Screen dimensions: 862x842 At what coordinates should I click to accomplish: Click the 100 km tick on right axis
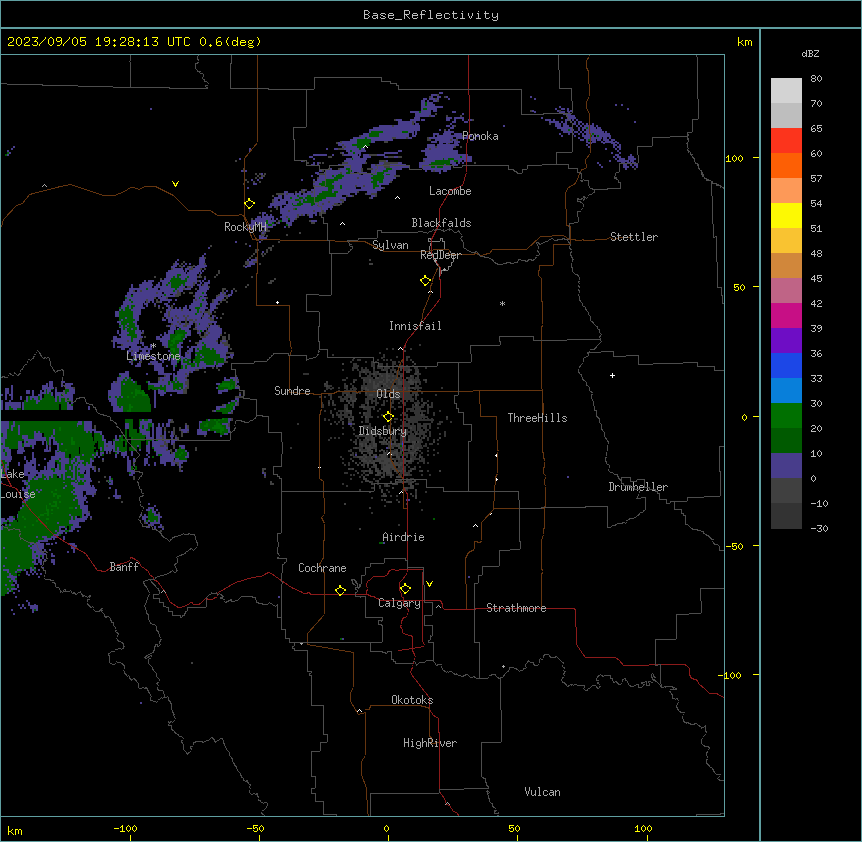tap(734, 158)
